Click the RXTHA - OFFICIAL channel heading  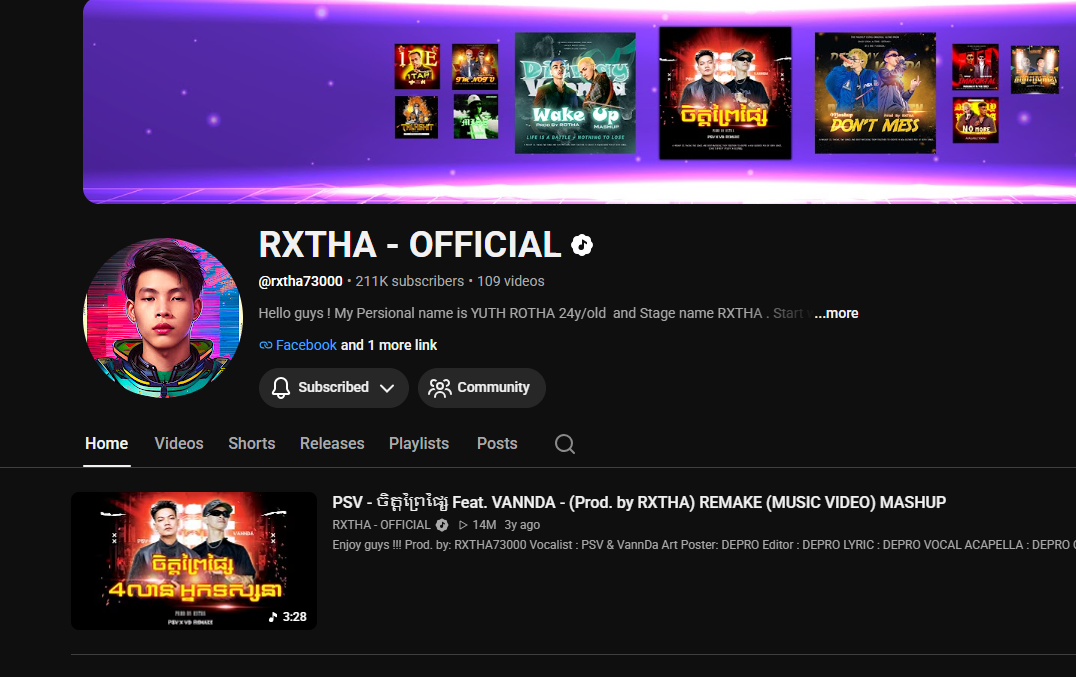[410, 245]
